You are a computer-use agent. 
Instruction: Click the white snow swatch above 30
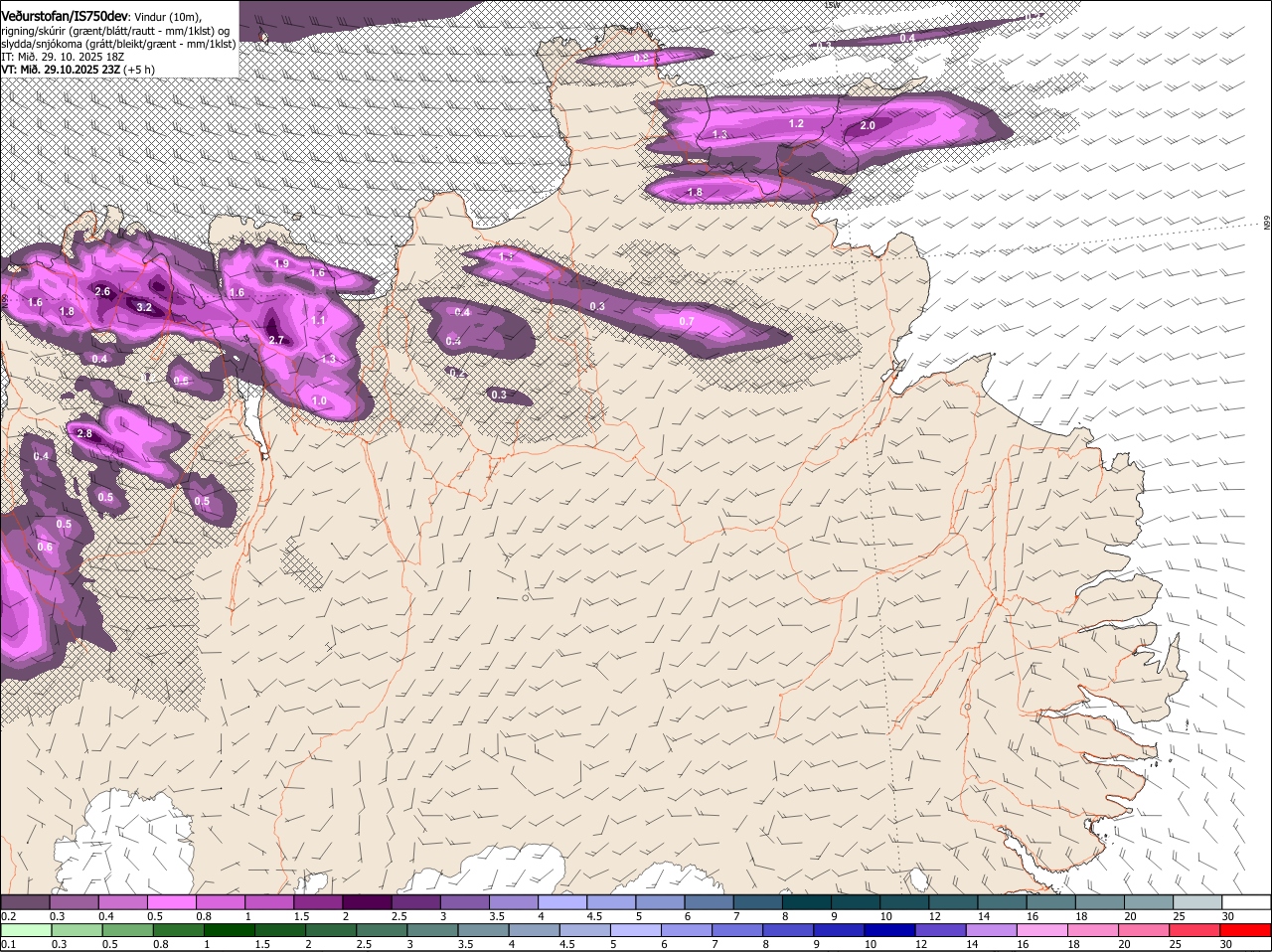(x=1247, y=901)
